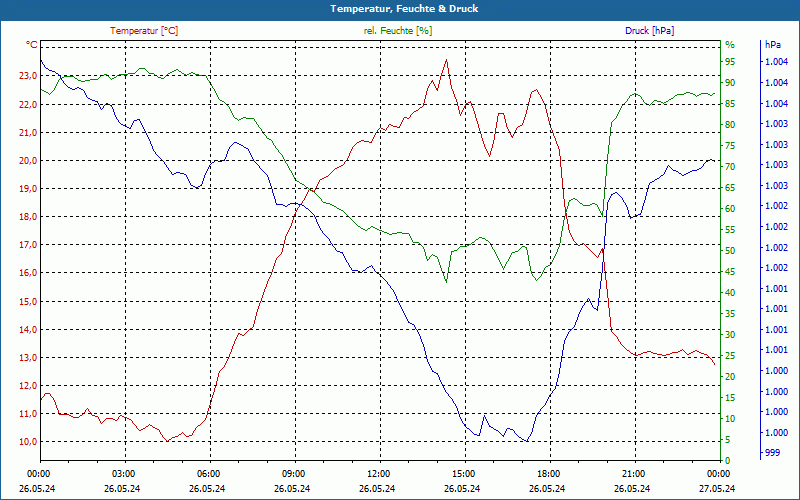
Task: Click green humidity axis value '85'
Action: [730, 104]
